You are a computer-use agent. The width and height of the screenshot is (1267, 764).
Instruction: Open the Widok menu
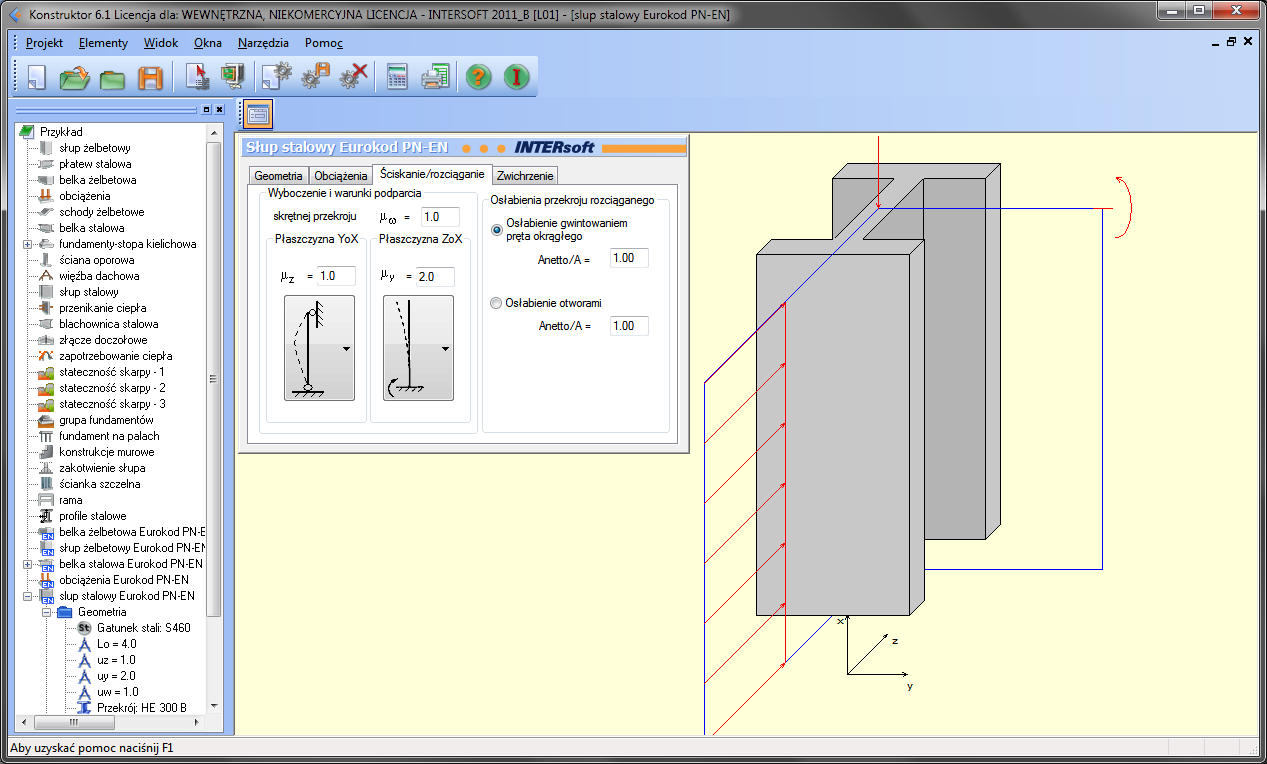click(161, 43)
